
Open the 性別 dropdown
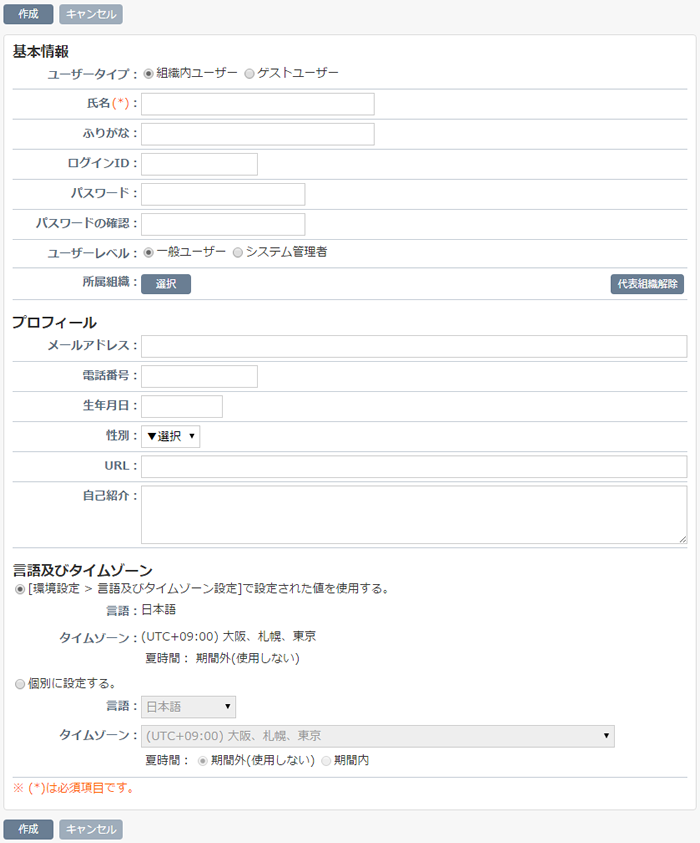tap(171, 436)
